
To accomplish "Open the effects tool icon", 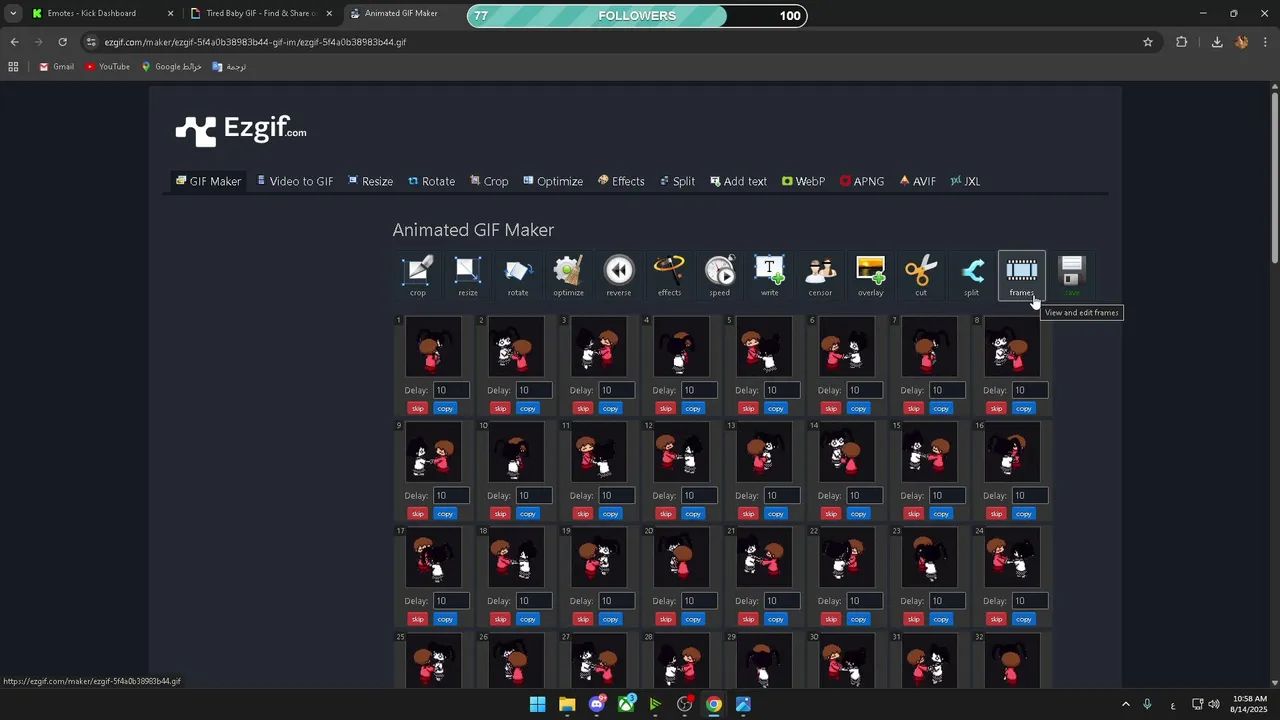I will (669, 275).
